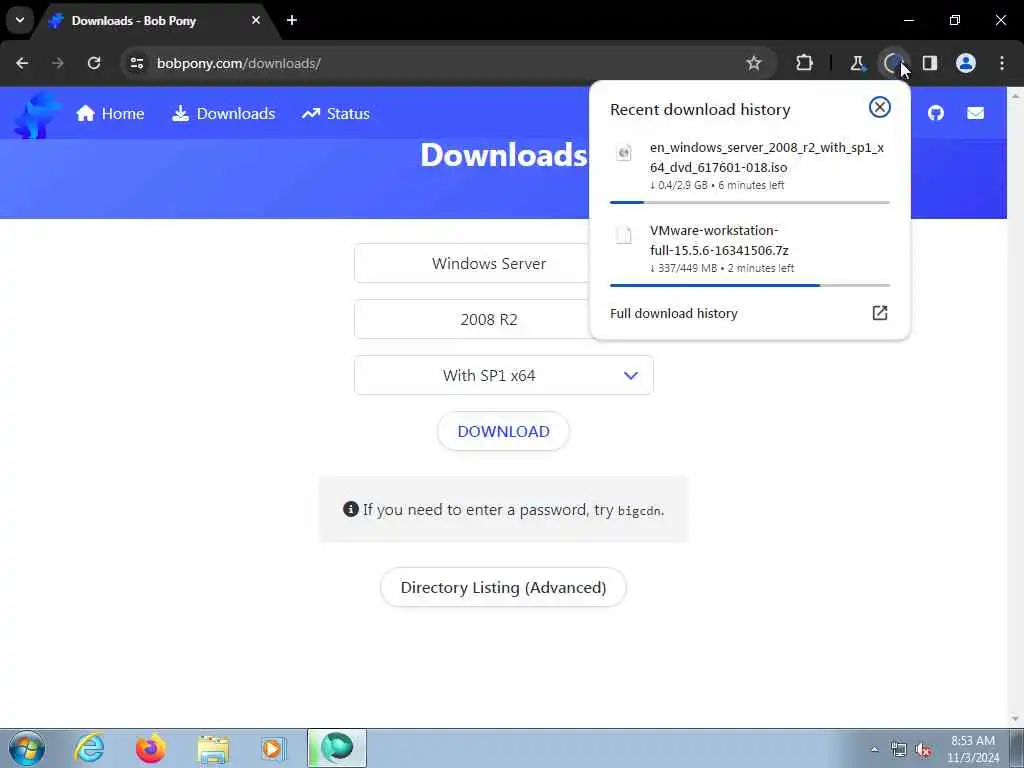Close the Downloads - Bob Pony tab
Image resolution: width=1024 pixels, height=768 pixels.
256,20
